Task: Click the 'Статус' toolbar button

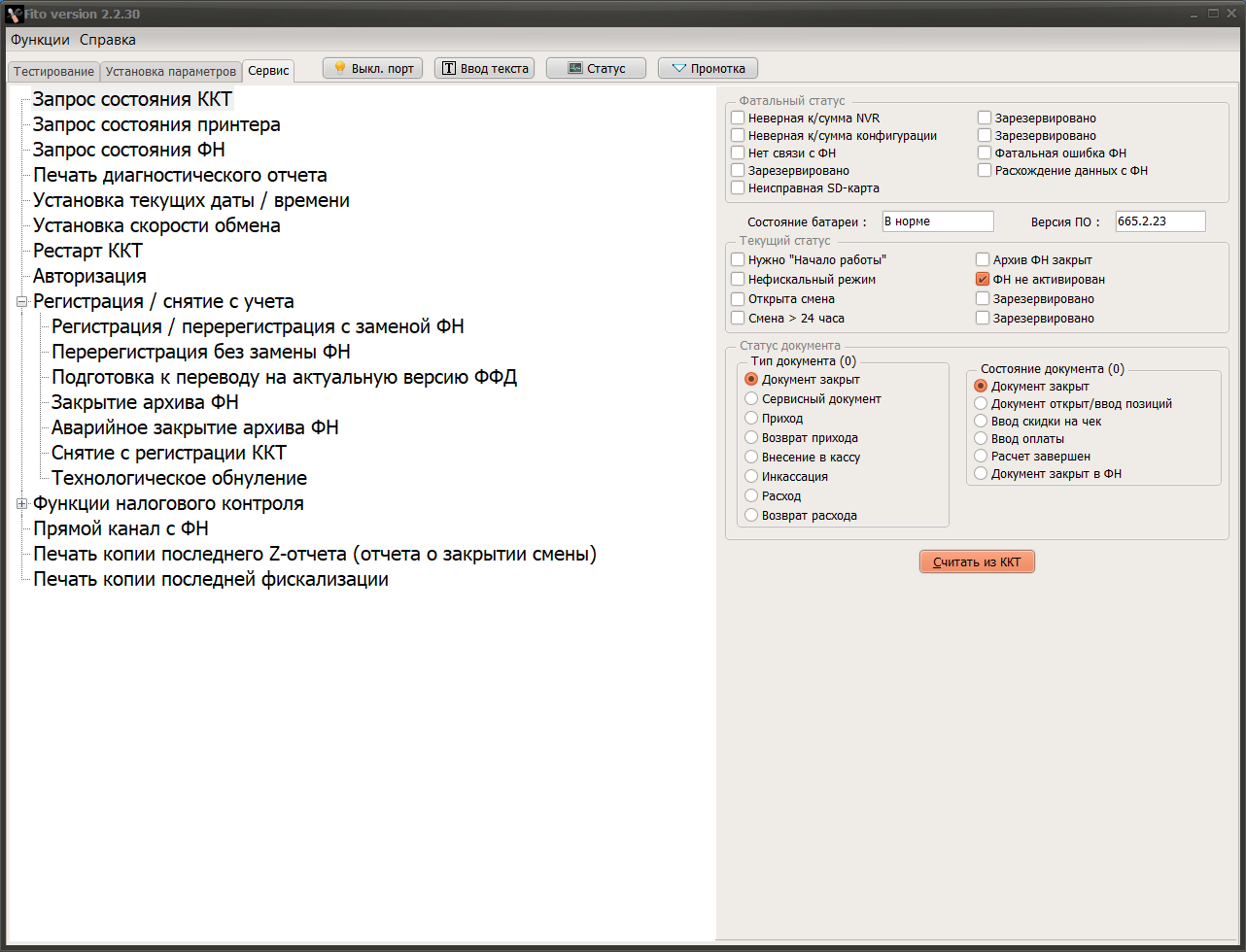Action: (596, 68)
